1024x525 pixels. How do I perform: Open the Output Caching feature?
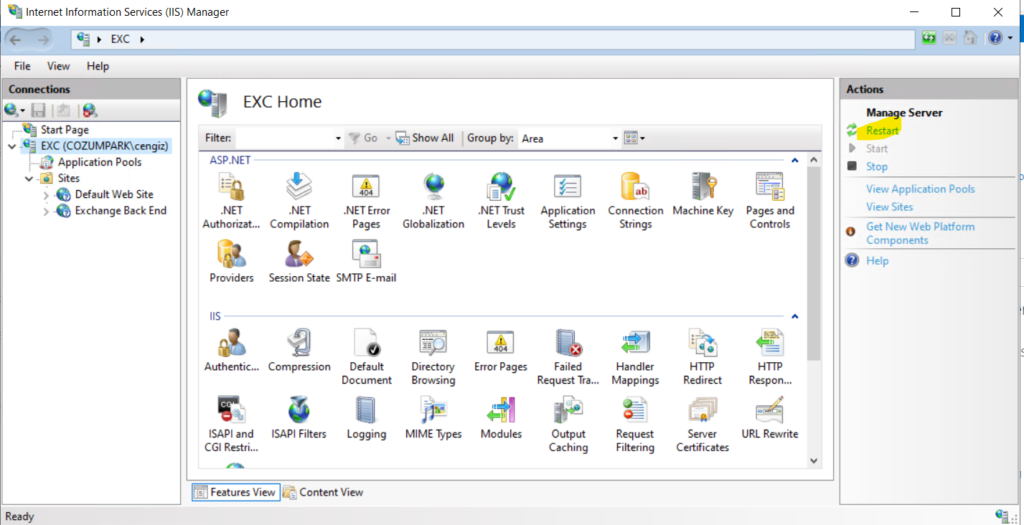(x=568, y=424)
